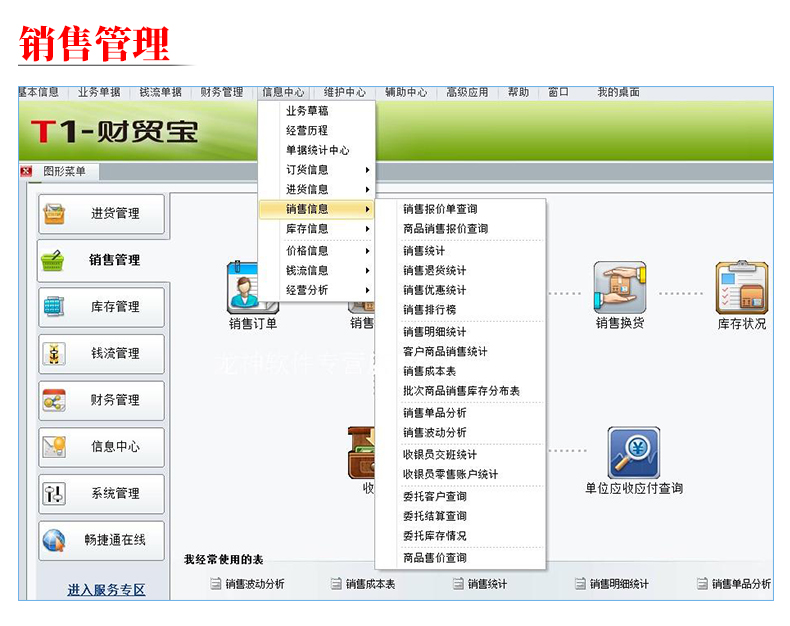Click the 系统管理 sliders icon
Image resolution: width=790 pixels, height=626 pixels.
click(54, 493)
